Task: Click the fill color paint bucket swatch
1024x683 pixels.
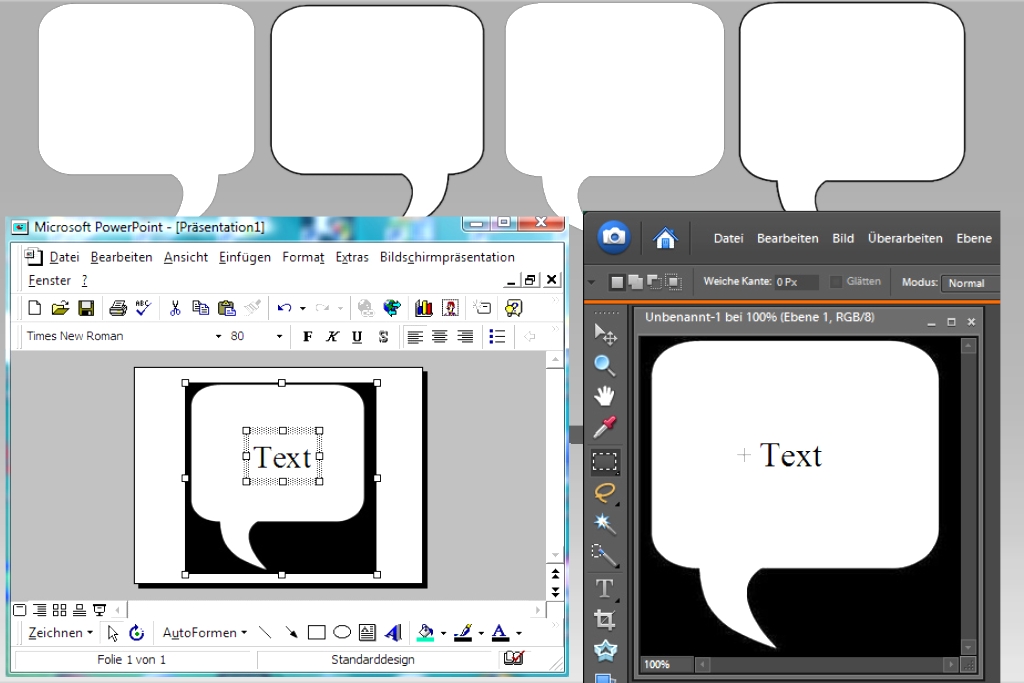Action: [425, 632]
